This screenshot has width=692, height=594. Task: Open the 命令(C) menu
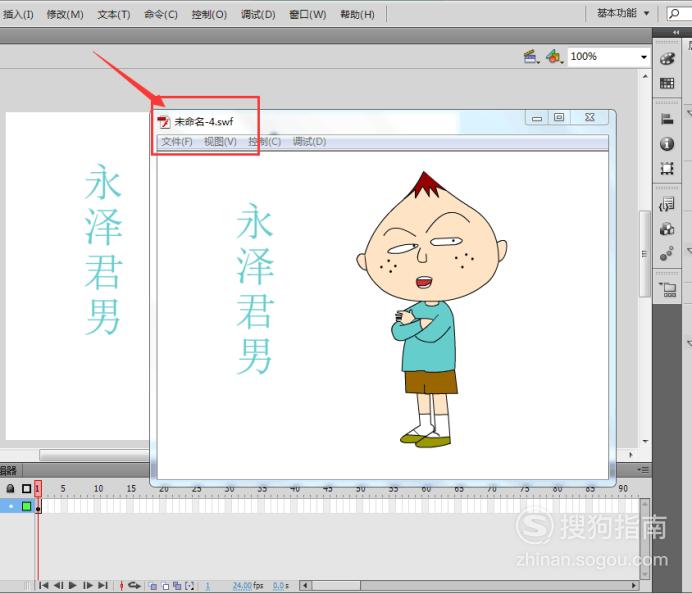tap(161, 15)
